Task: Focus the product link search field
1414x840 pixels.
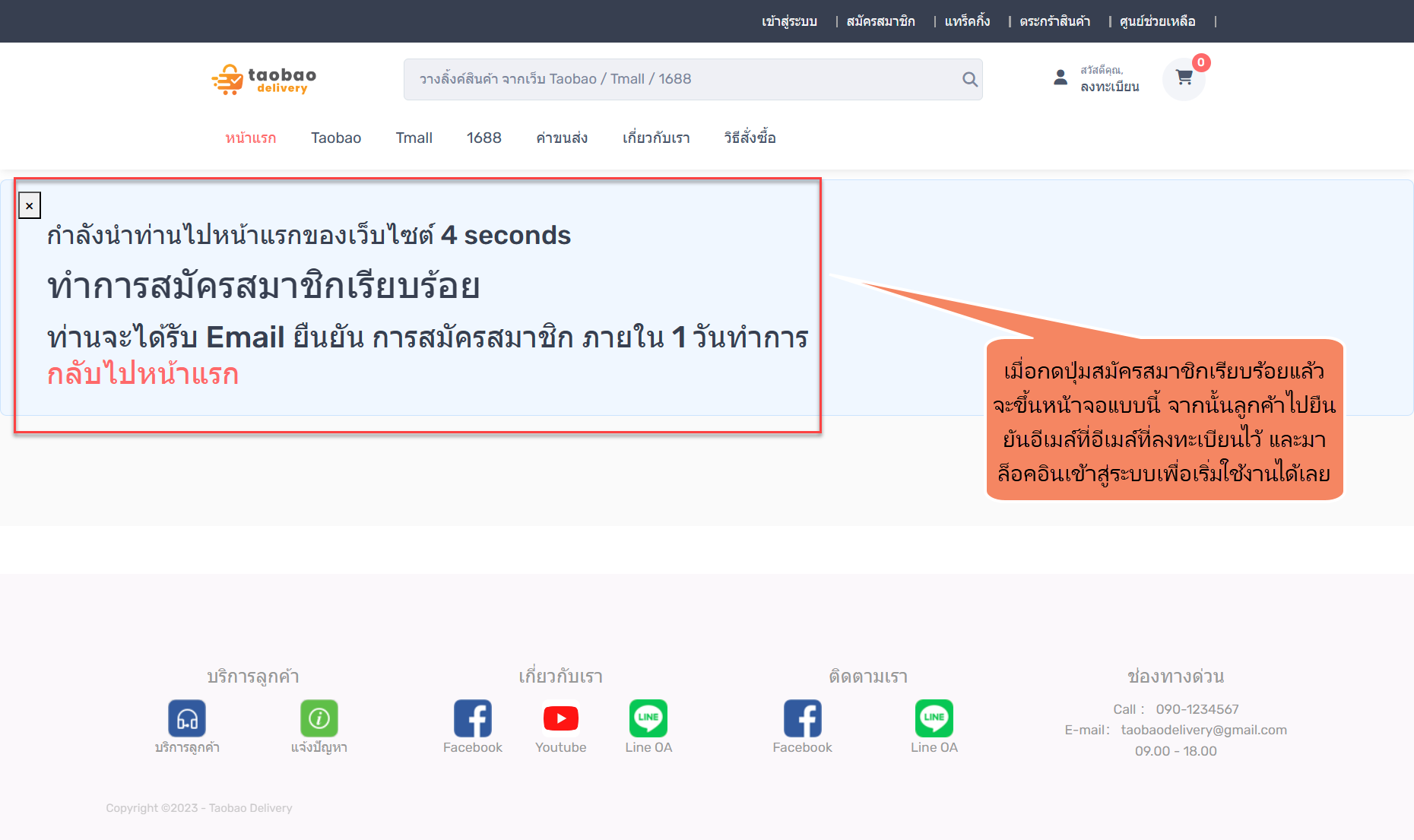Action: 684,79
